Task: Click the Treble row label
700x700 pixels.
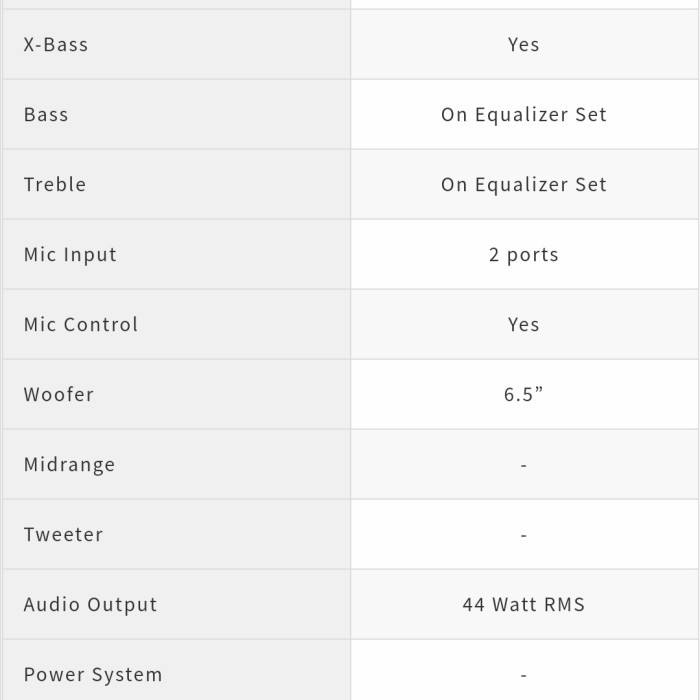Action: pyautogui.click(x=55, y=185)
